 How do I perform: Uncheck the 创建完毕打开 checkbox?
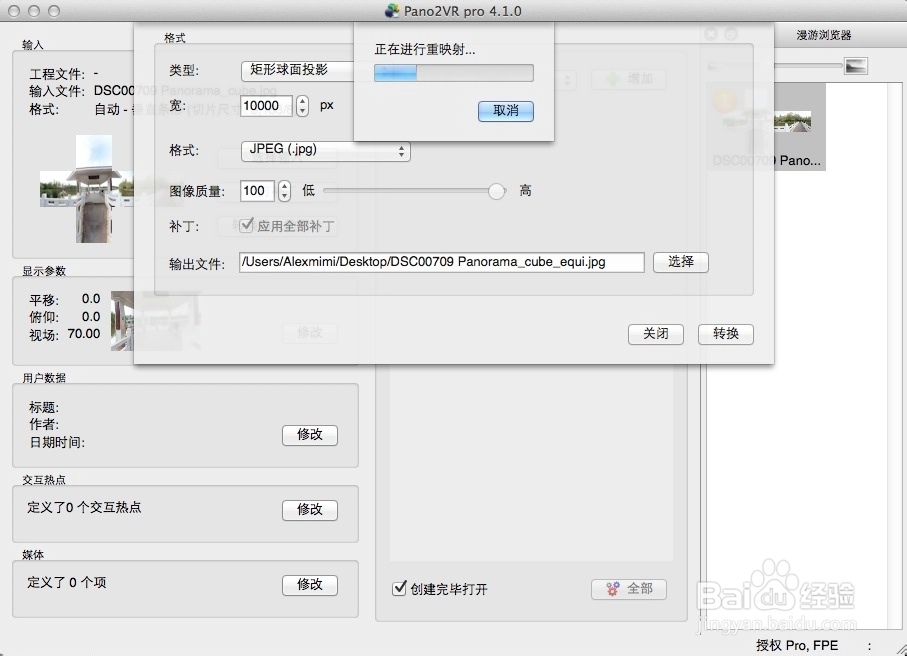click(x=399, y=590)
